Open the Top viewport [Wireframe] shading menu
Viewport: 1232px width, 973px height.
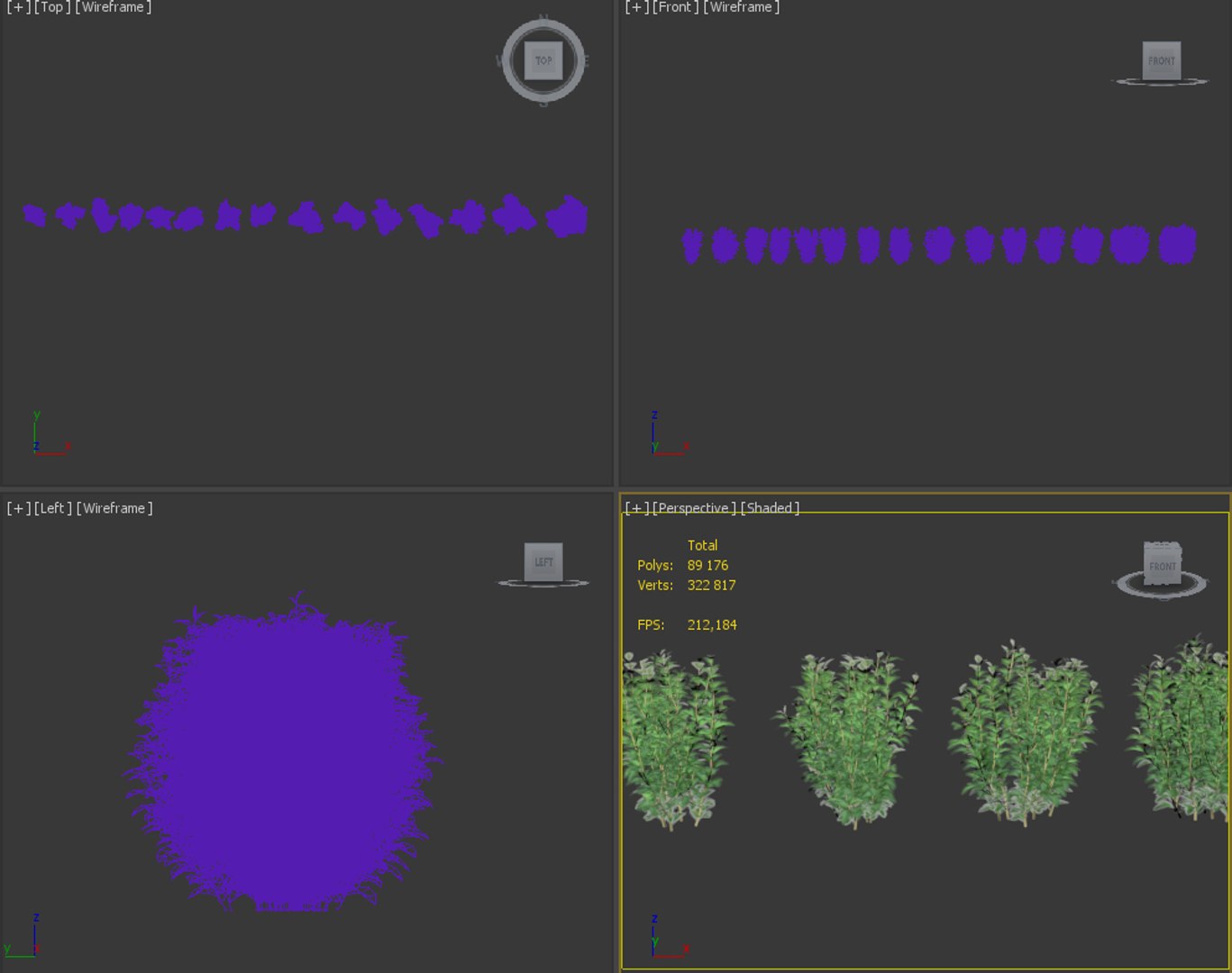(x=113, y=7)
